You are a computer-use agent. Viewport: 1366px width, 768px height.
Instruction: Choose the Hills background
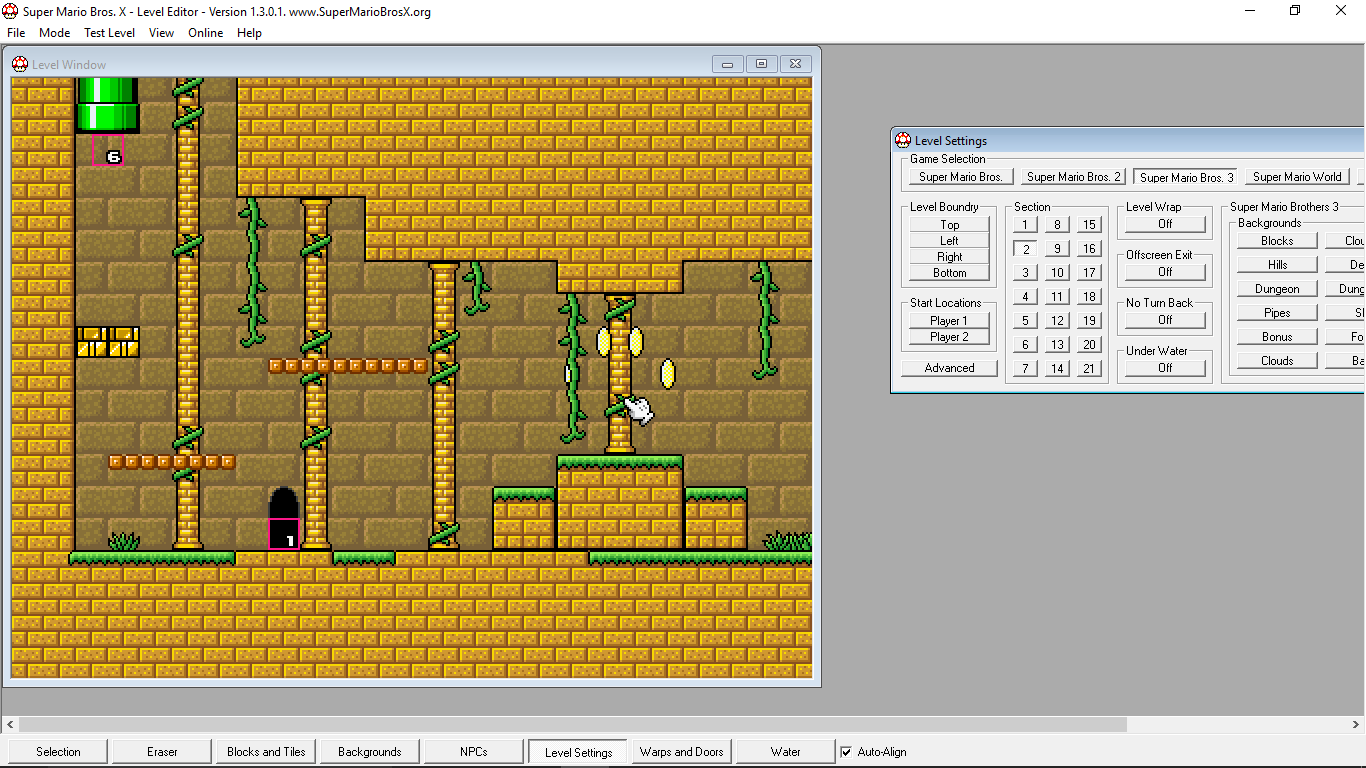(1277, 265)
